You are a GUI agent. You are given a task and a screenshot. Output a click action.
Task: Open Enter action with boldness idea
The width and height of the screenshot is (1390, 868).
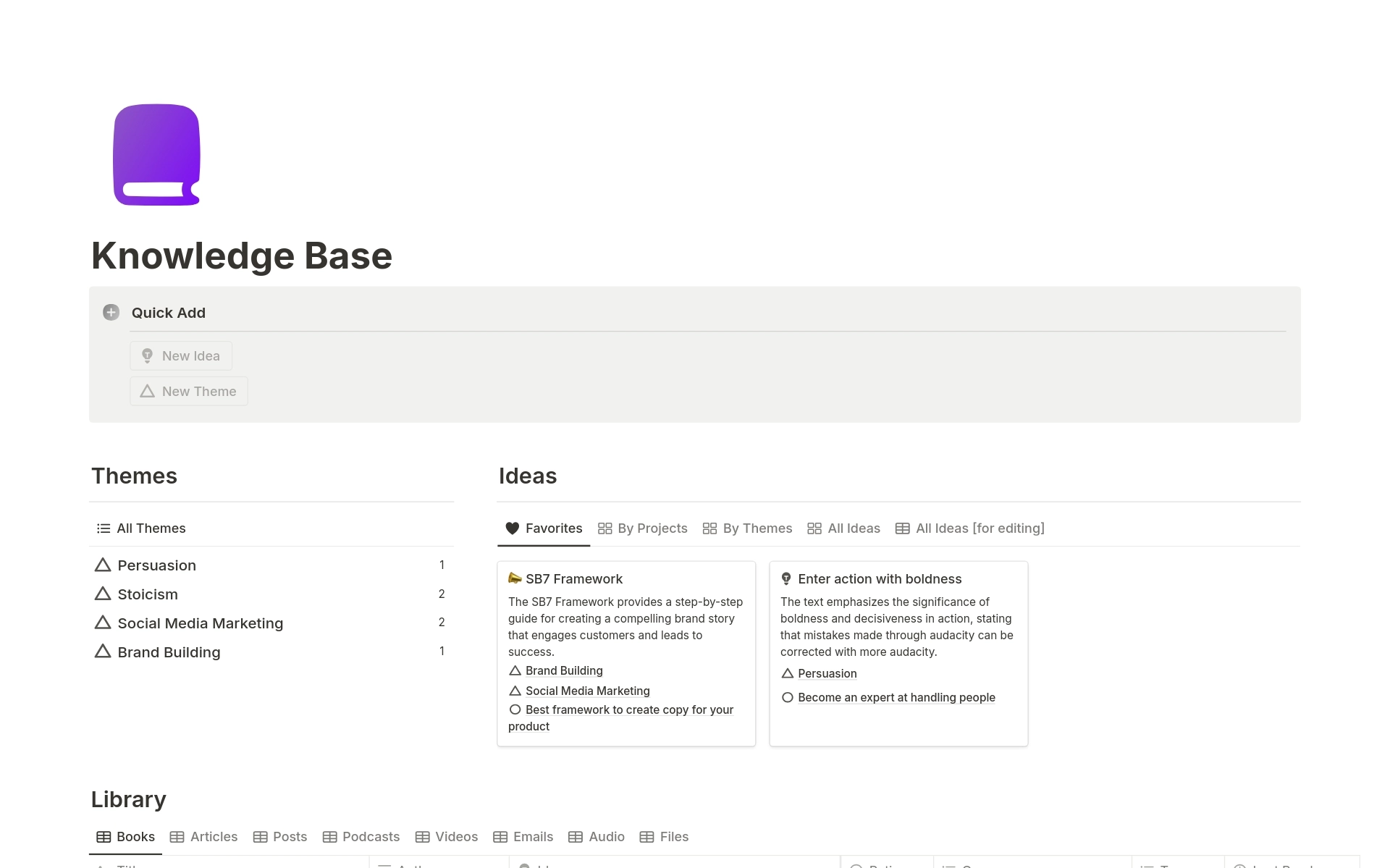tap(879, 578)
